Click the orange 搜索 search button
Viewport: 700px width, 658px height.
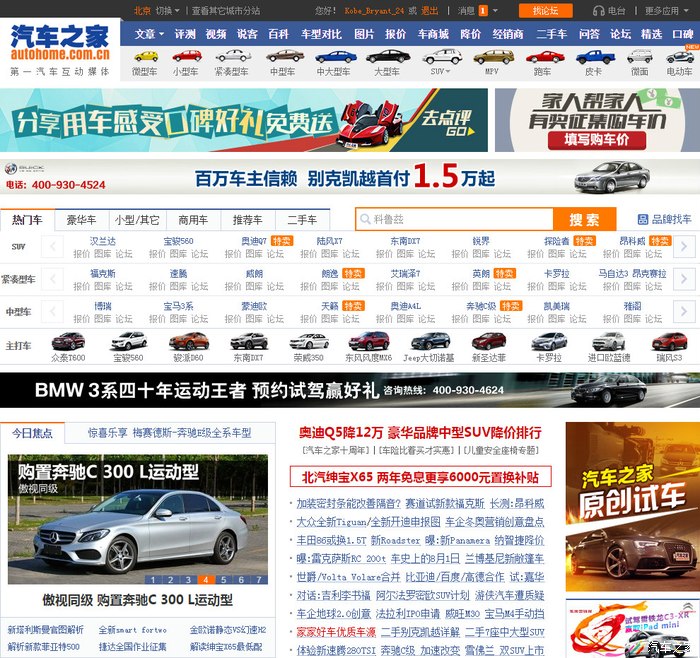pos(584,219)
